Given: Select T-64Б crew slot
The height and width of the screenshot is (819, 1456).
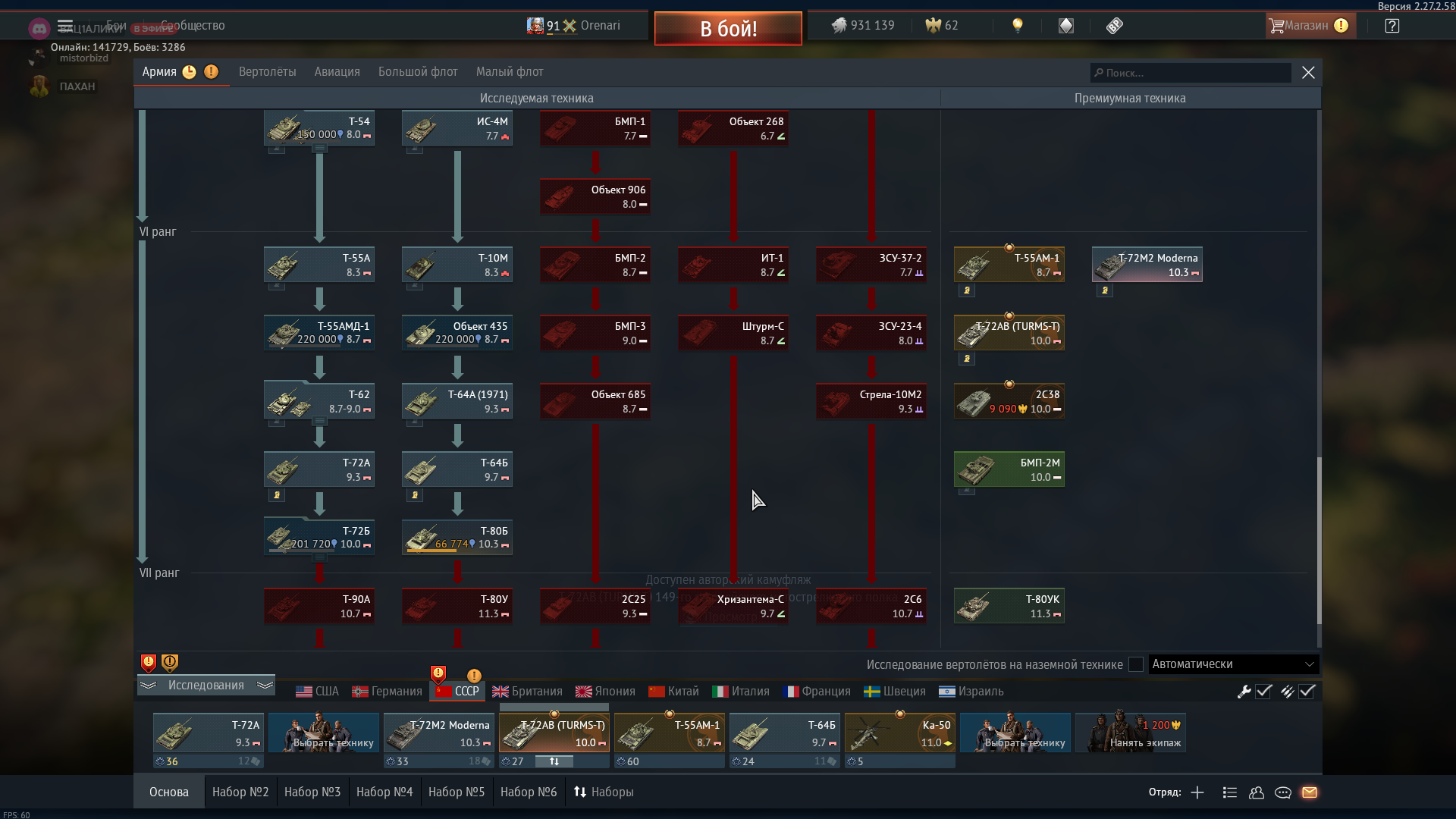Looking at the screenshot, I should [785, 733].
